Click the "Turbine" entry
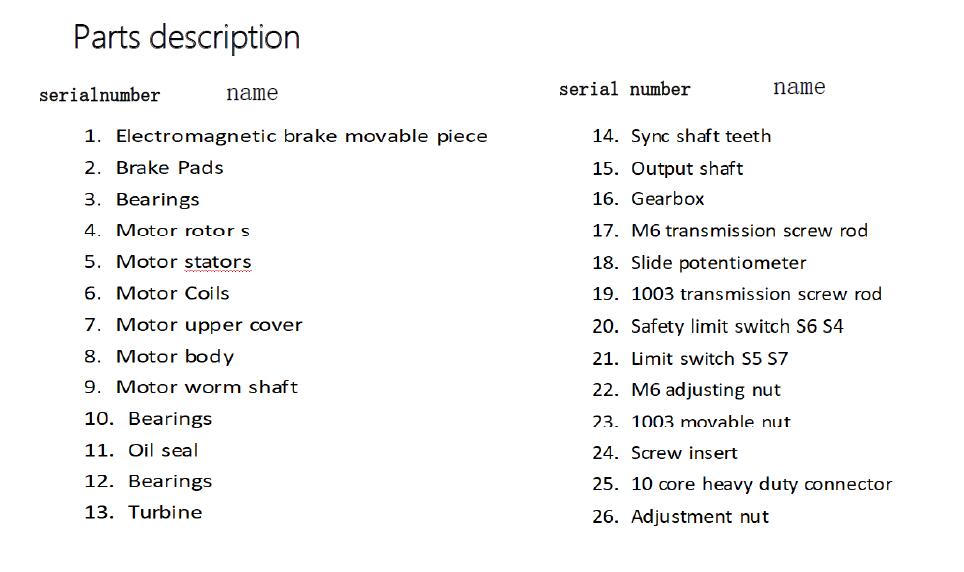964x572 pixels. 164,512
